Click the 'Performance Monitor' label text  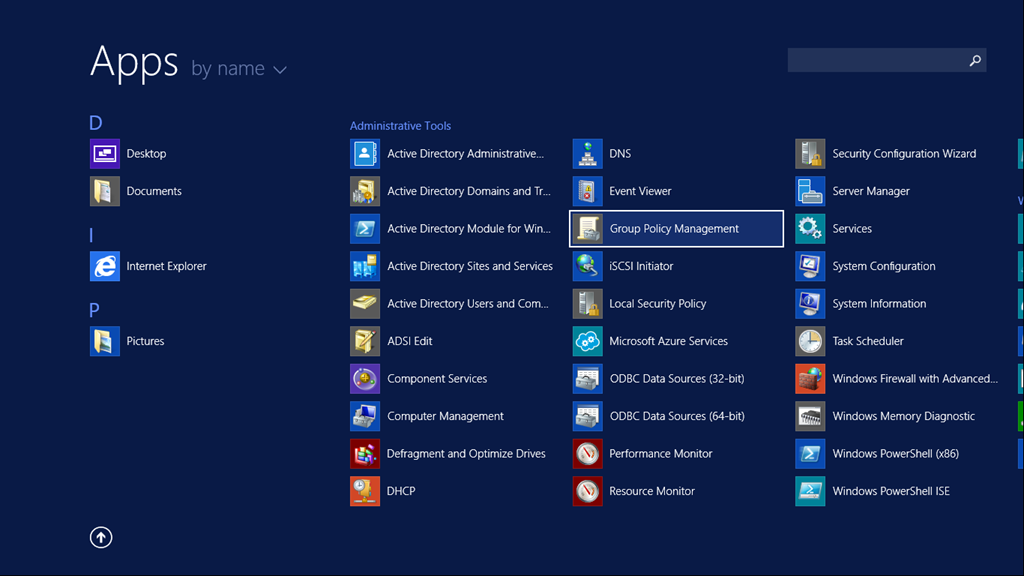click(660, 454)
